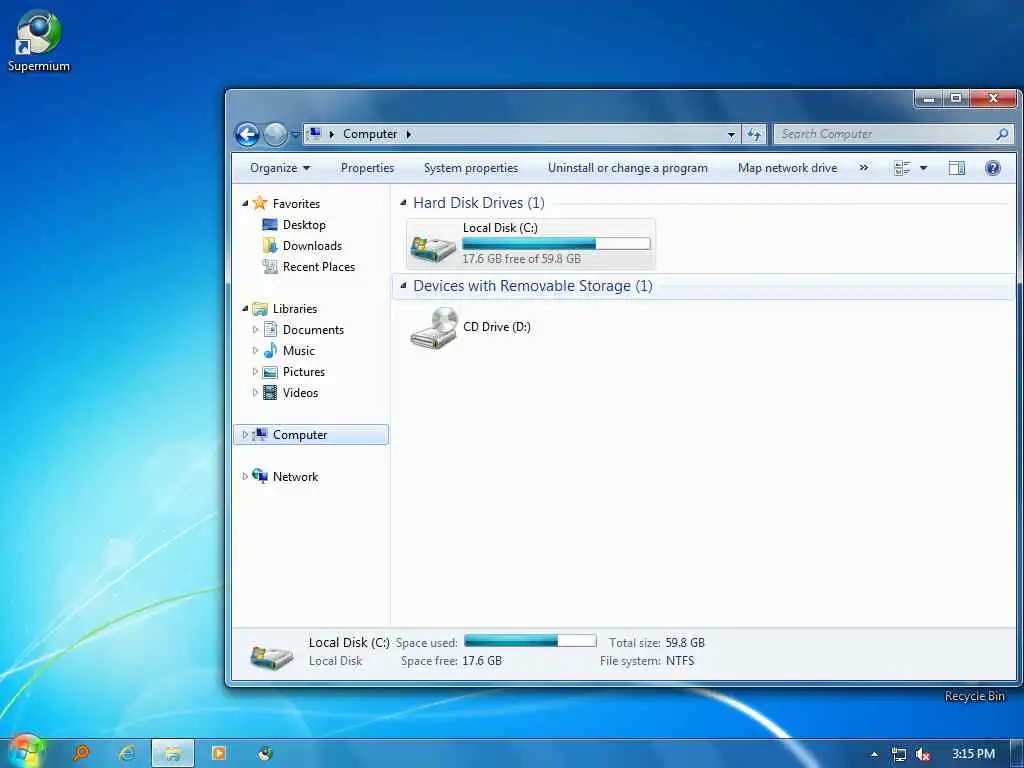Image resolution: width=1024 pixels, height=768 pixels.
Task: Click '17.6 GB free of 59.8 GB' text
Action: coord(521,259)
